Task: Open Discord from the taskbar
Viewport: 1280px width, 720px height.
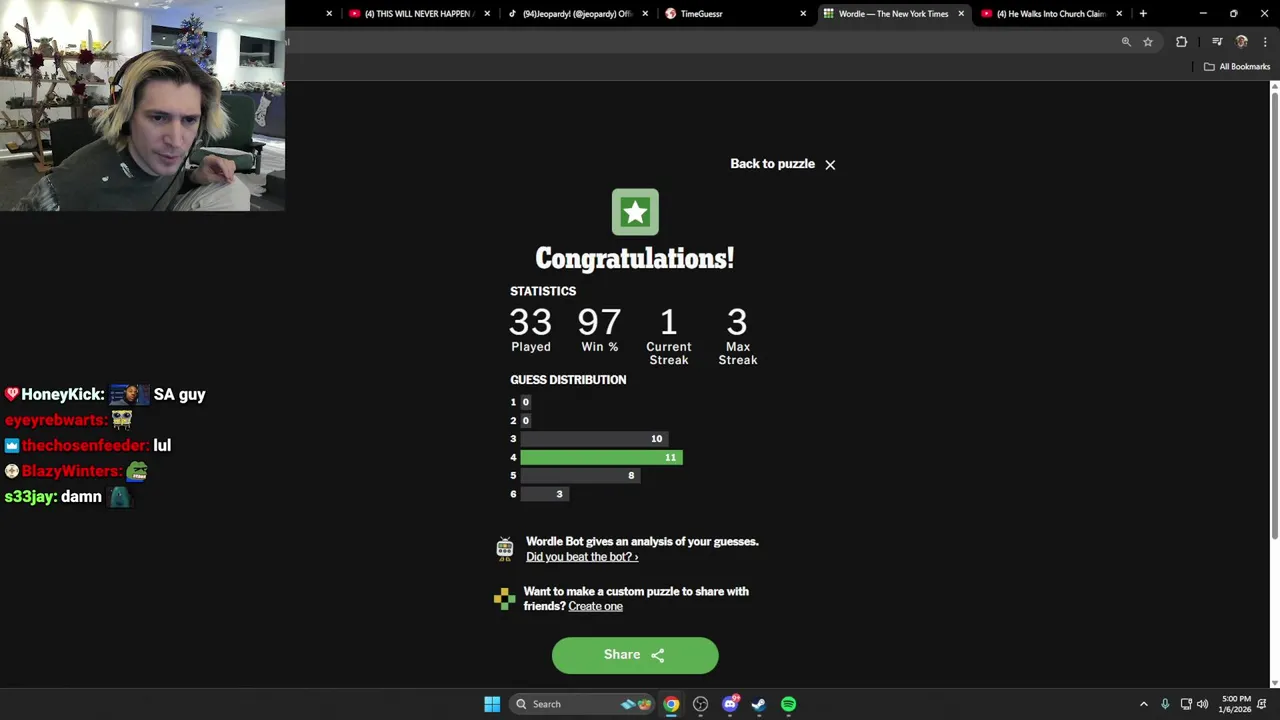Action: [730, 704]
